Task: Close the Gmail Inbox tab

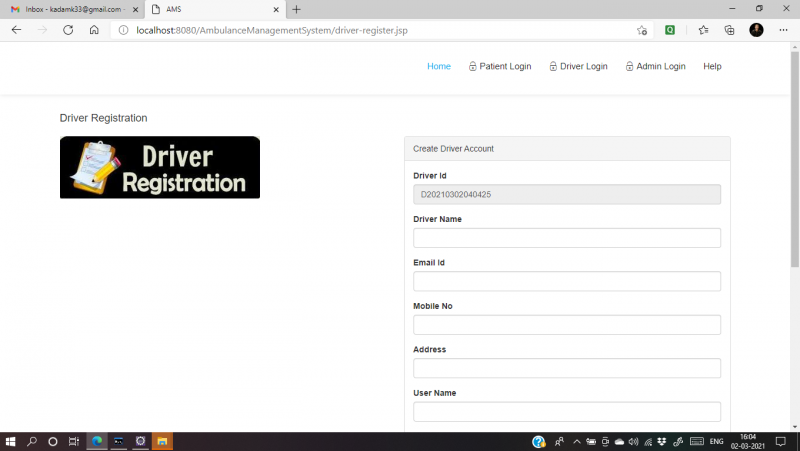Action: coord(135,9)
